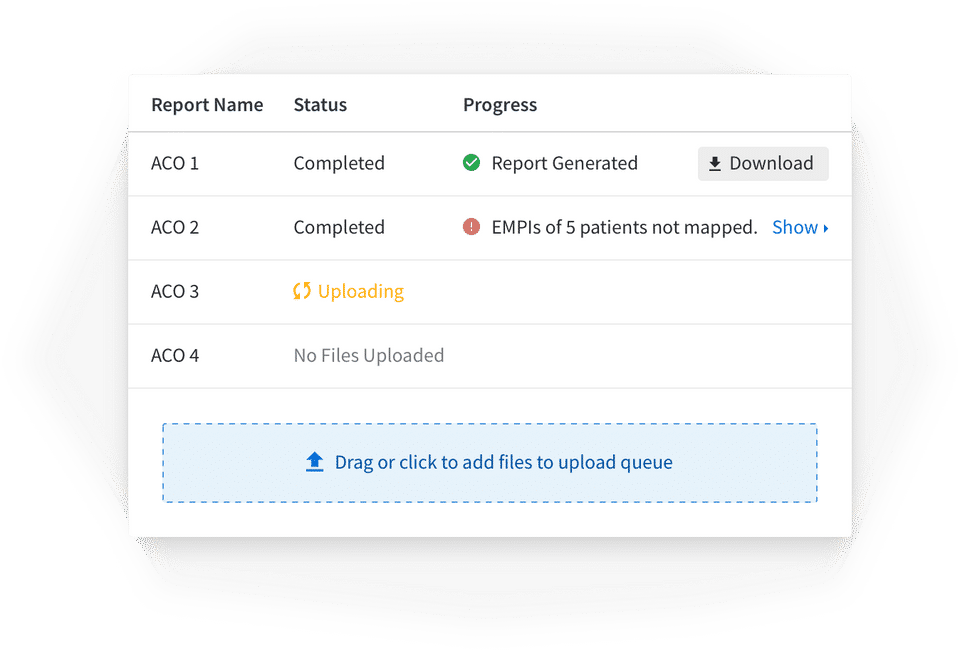Download the ACO 1 report
This screenshot has width=960, height=651.
click(763, 164)
